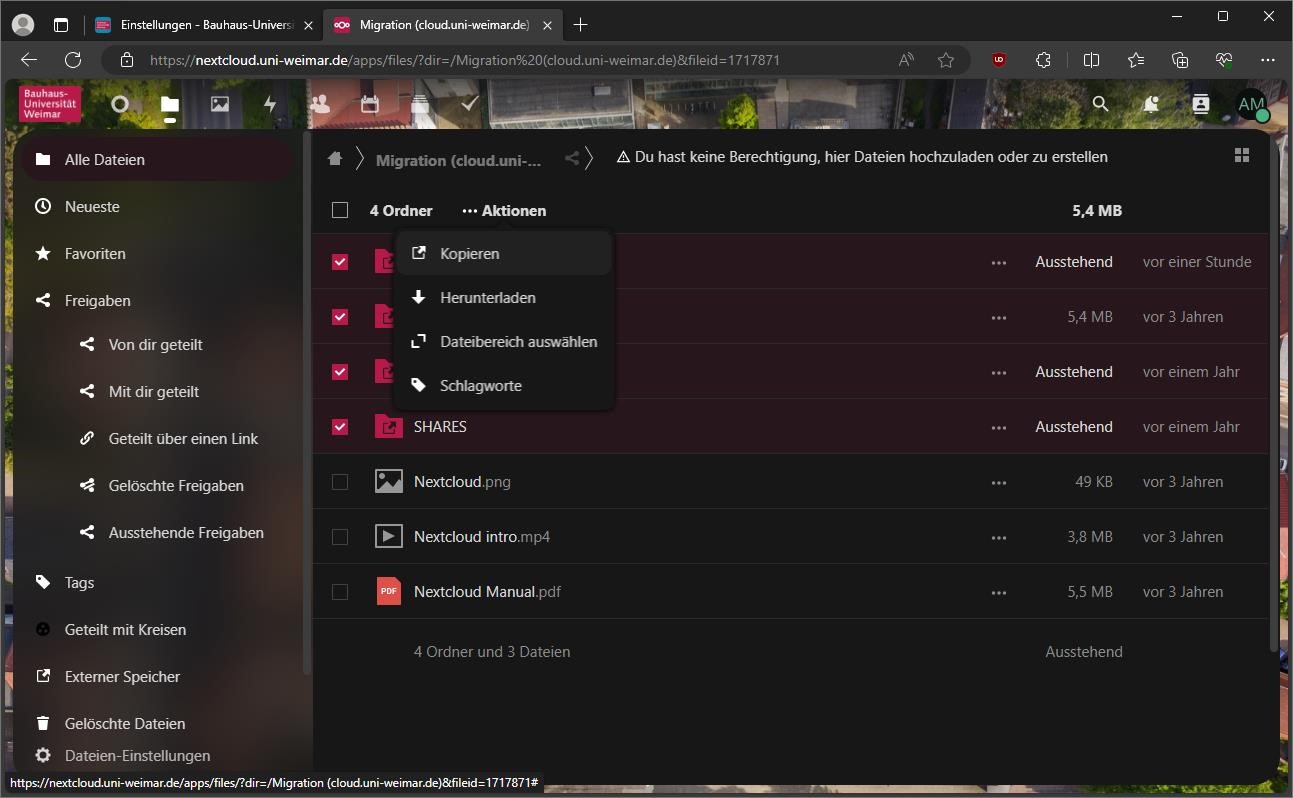
Task: Choose Herunterladen from the Aktionen menu
Action: [487, 298]
